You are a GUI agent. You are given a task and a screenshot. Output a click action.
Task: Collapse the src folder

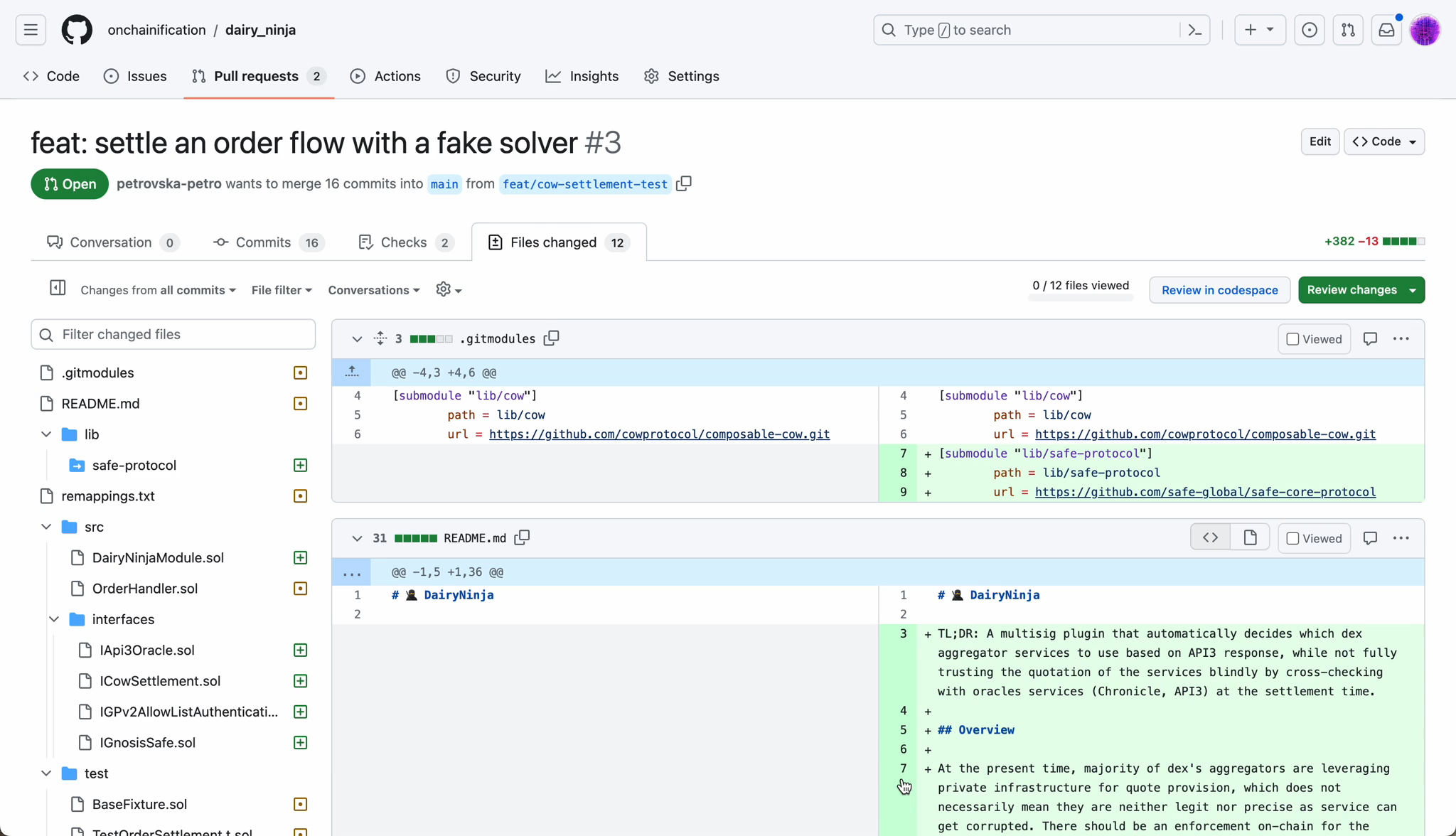46,526
